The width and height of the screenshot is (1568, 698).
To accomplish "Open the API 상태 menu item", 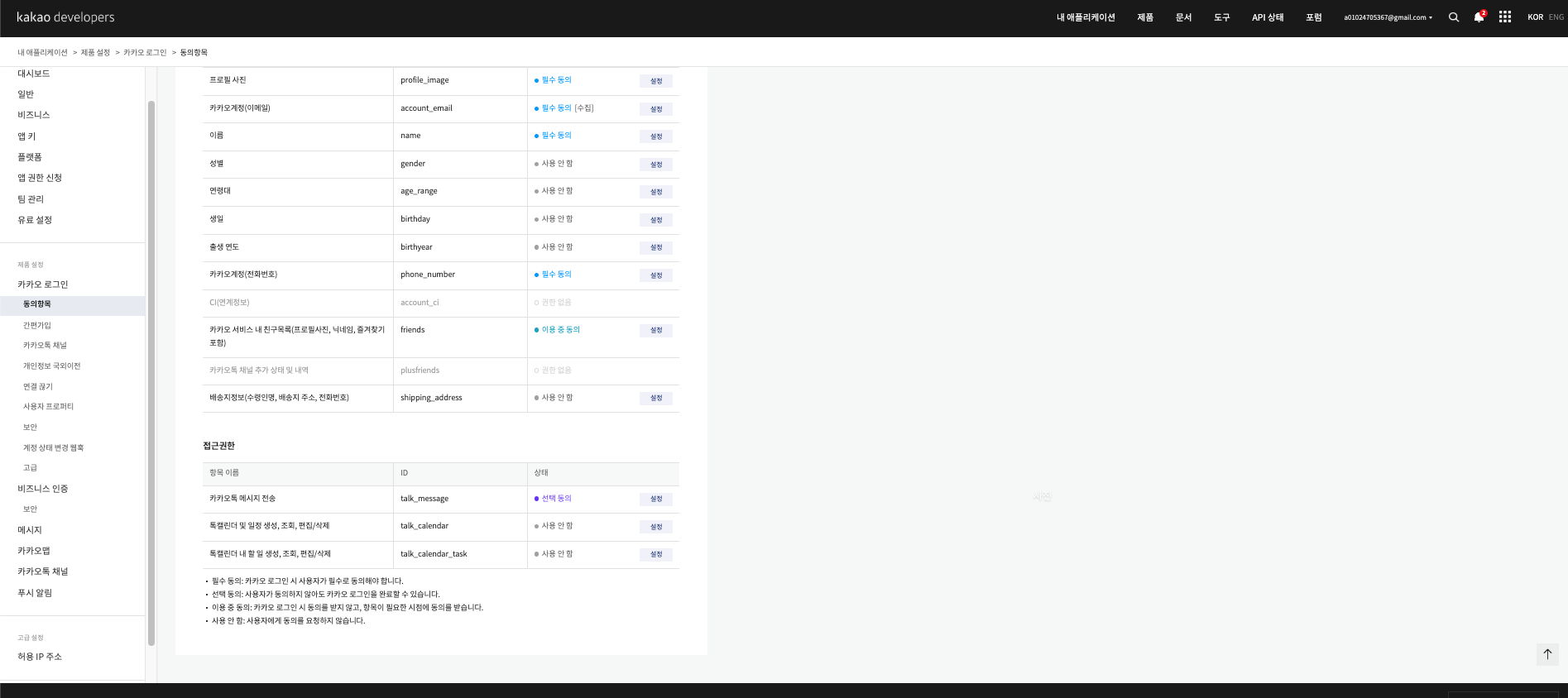I will pos(1268,17).
